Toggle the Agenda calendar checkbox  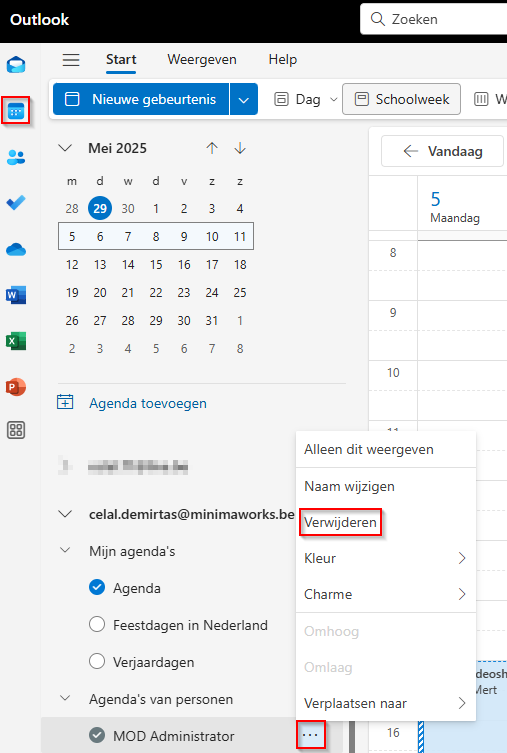(x=97, y=587)
